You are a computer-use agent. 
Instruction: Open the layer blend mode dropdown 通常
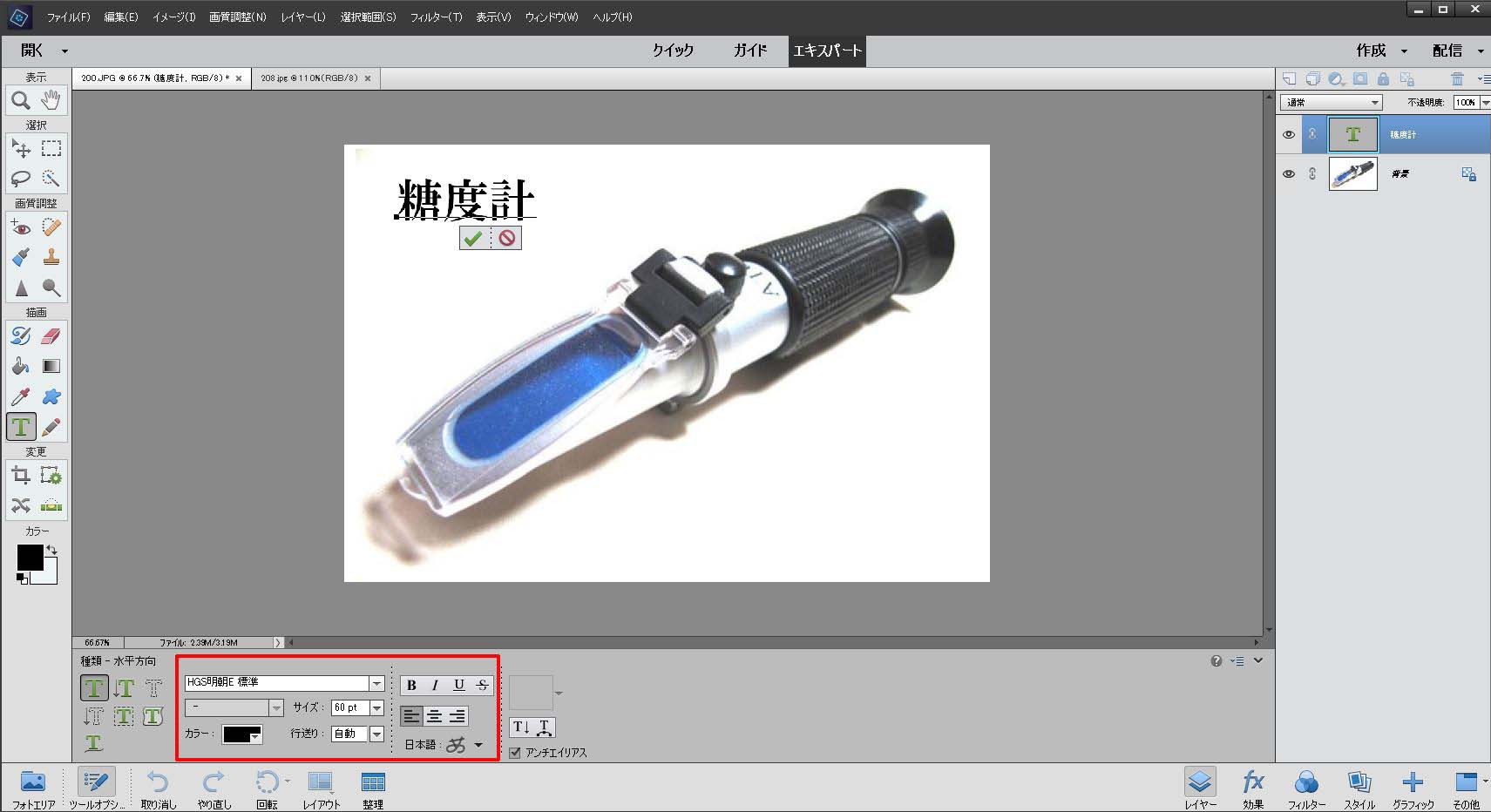pos(1331,103)
